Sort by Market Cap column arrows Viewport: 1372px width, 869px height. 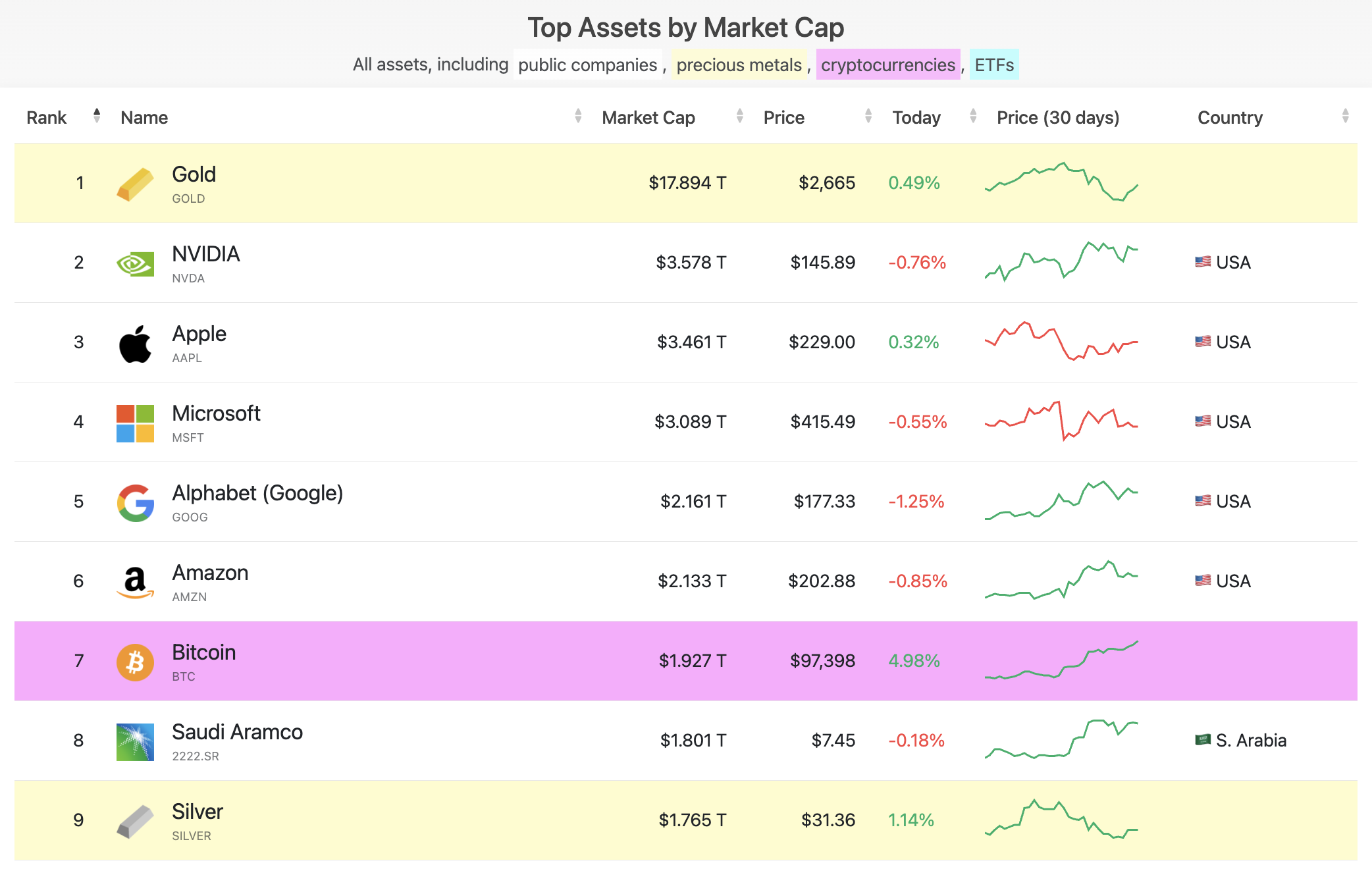pos(739,116)
